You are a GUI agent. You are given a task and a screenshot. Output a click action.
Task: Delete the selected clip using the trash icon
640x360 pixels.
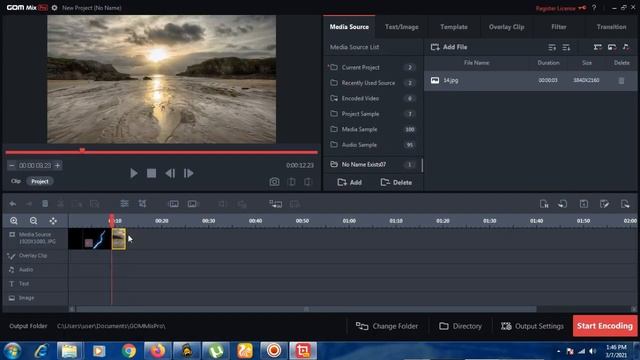point(45,203)
